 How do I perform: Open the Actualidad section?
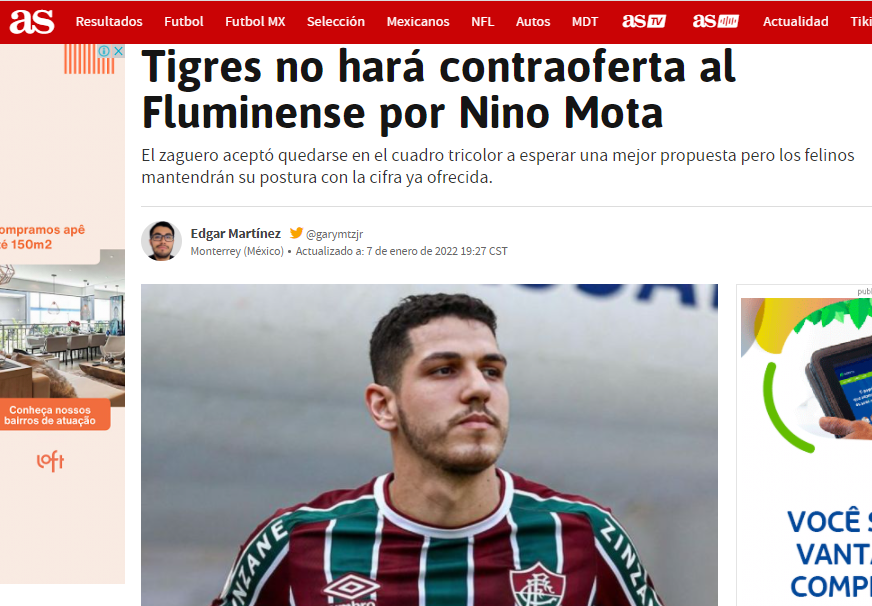coord(796,22)
